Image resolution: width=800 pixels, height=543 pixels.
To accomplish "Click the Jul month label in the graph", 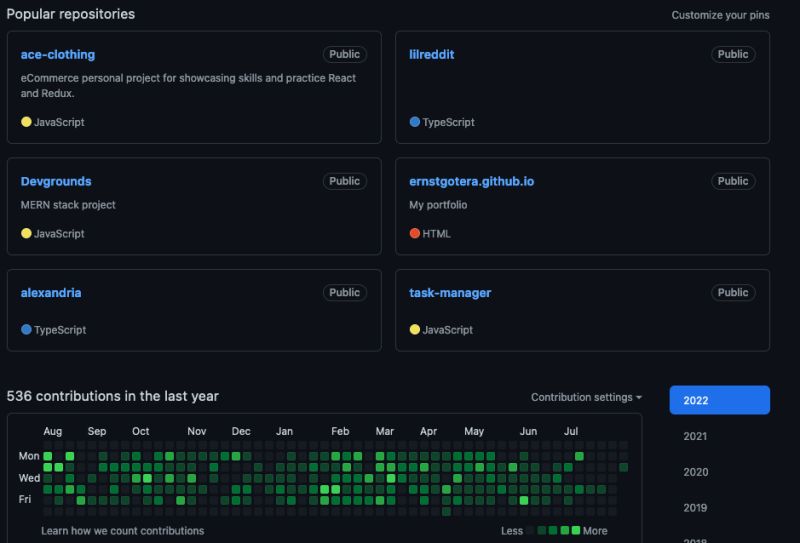I will (x=571, y=431).
